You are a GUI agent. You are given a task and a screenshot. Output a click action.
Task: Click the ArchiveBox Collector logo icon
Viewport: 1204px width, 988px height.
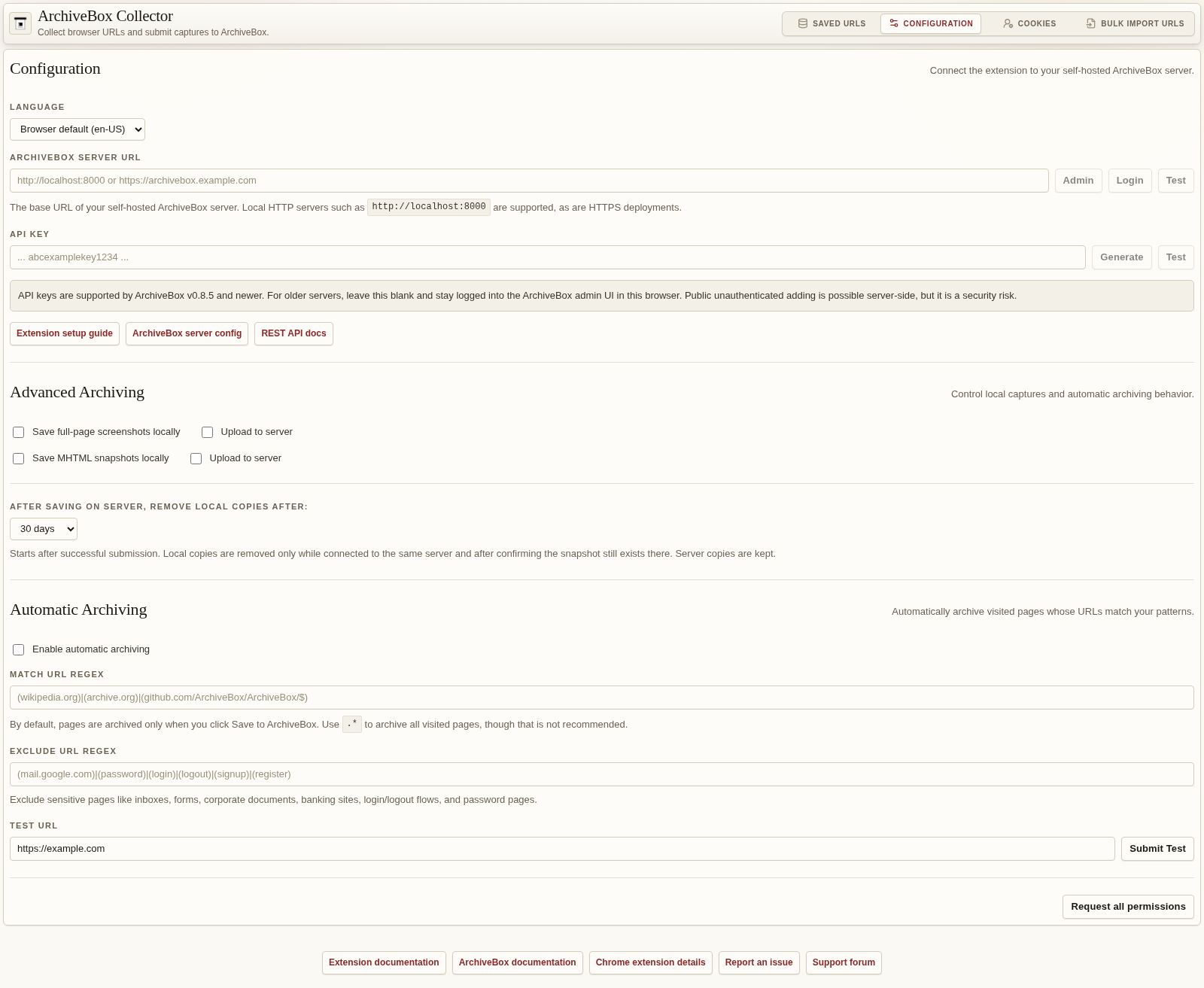click(x=20, y=23)
